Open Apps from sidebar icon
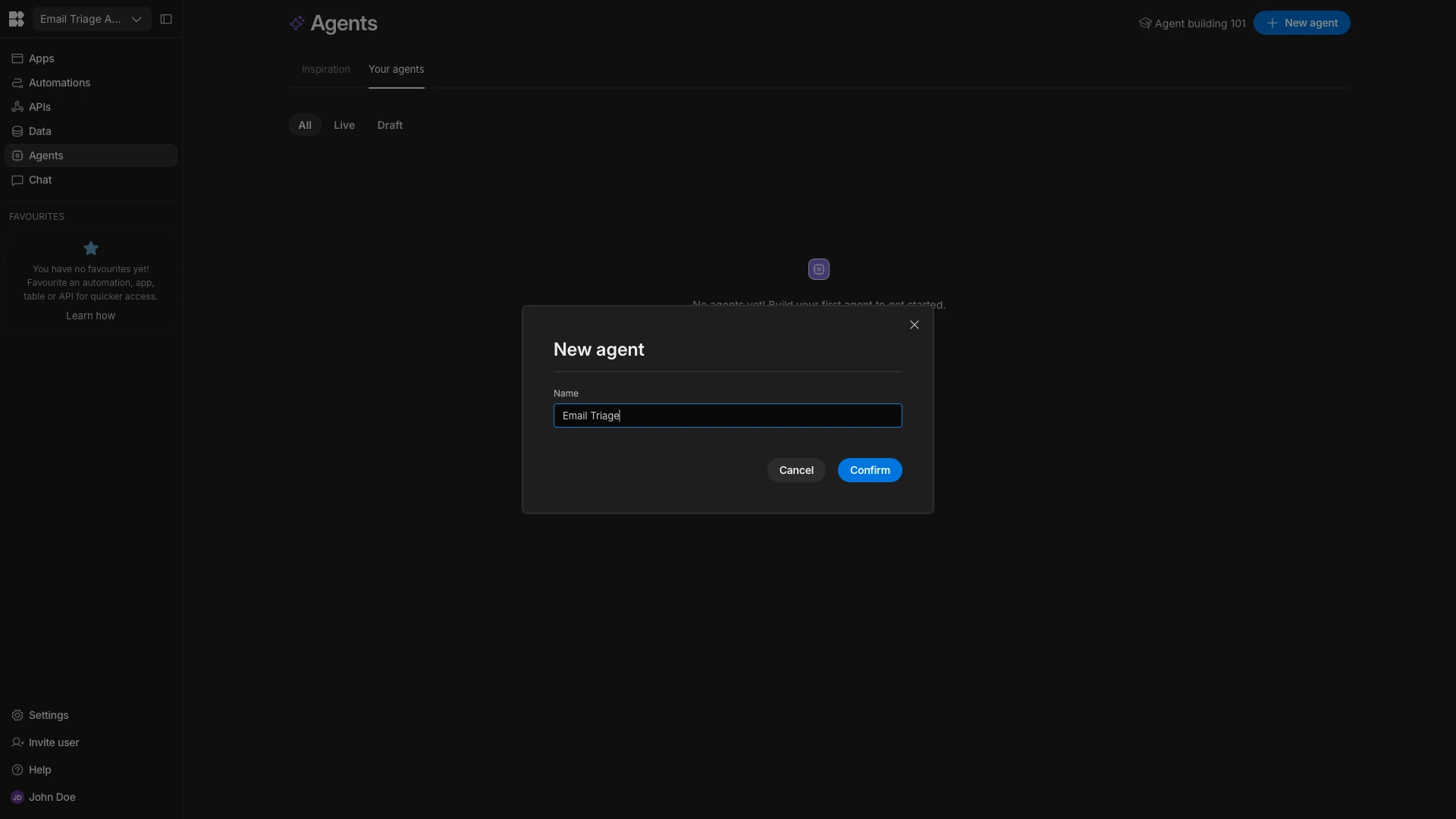Viewport: 1456px width, 819px height. tap(17, 58)
